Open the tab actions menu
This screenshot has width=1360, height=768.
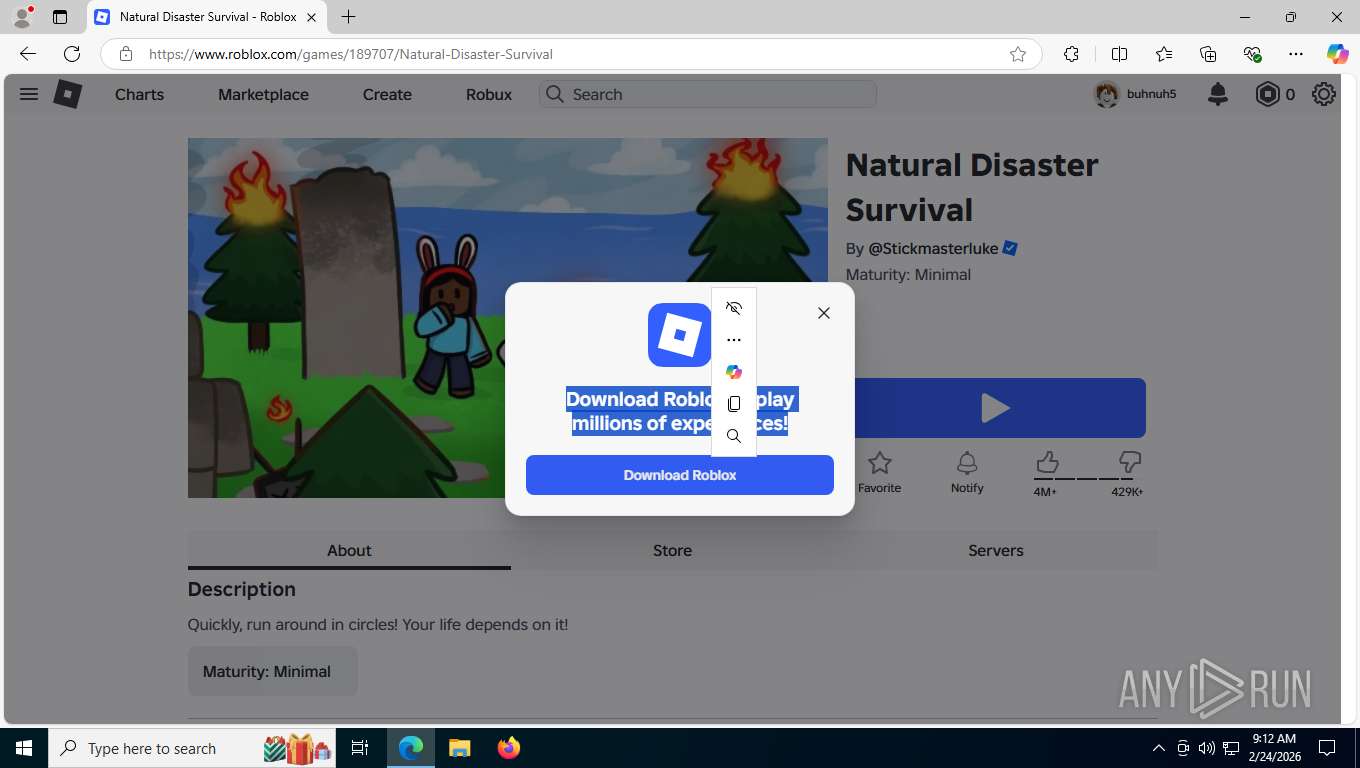tap(60, 17)
